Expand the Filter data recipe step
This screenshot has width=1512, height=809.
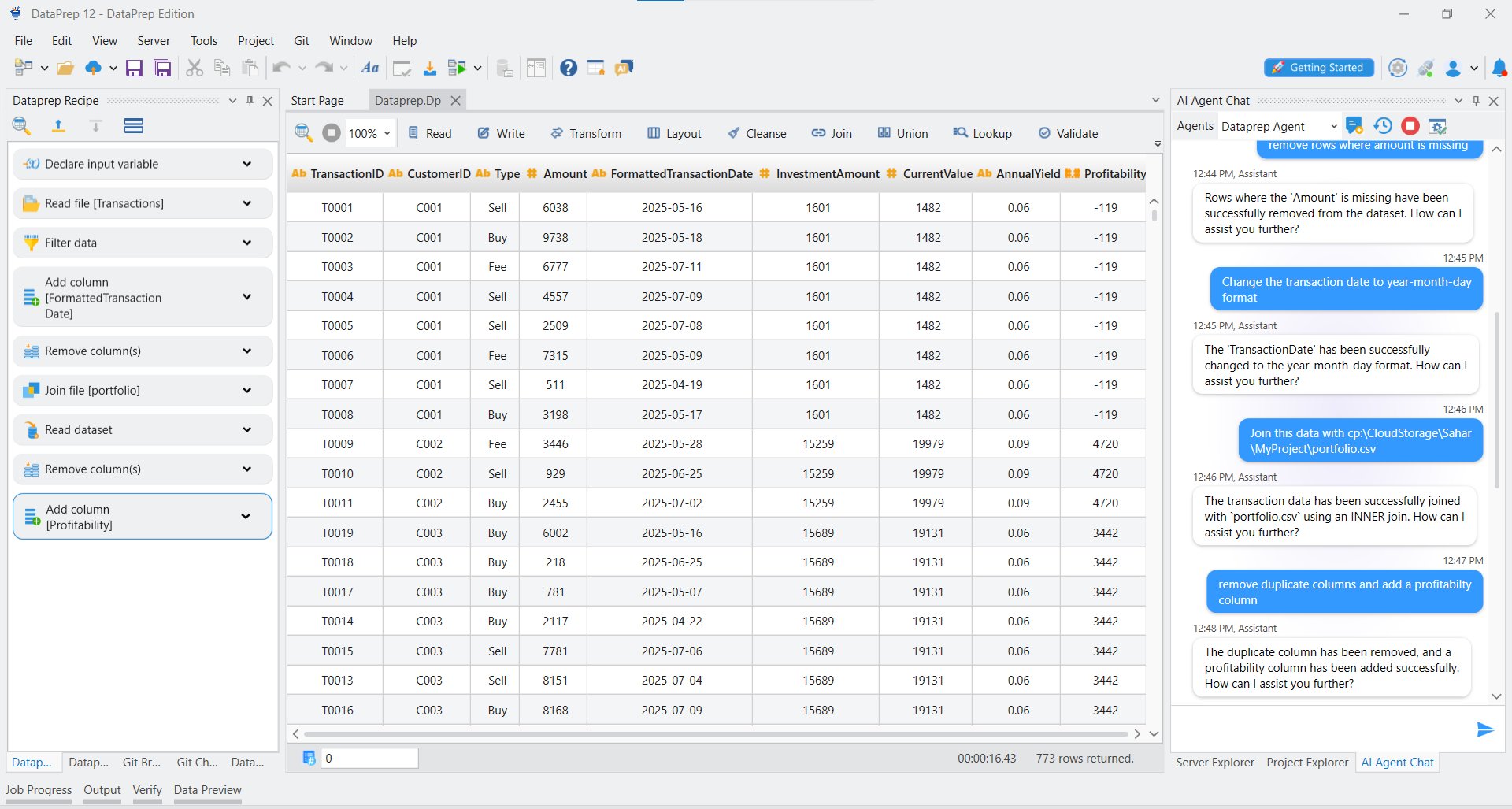point(246,243)
